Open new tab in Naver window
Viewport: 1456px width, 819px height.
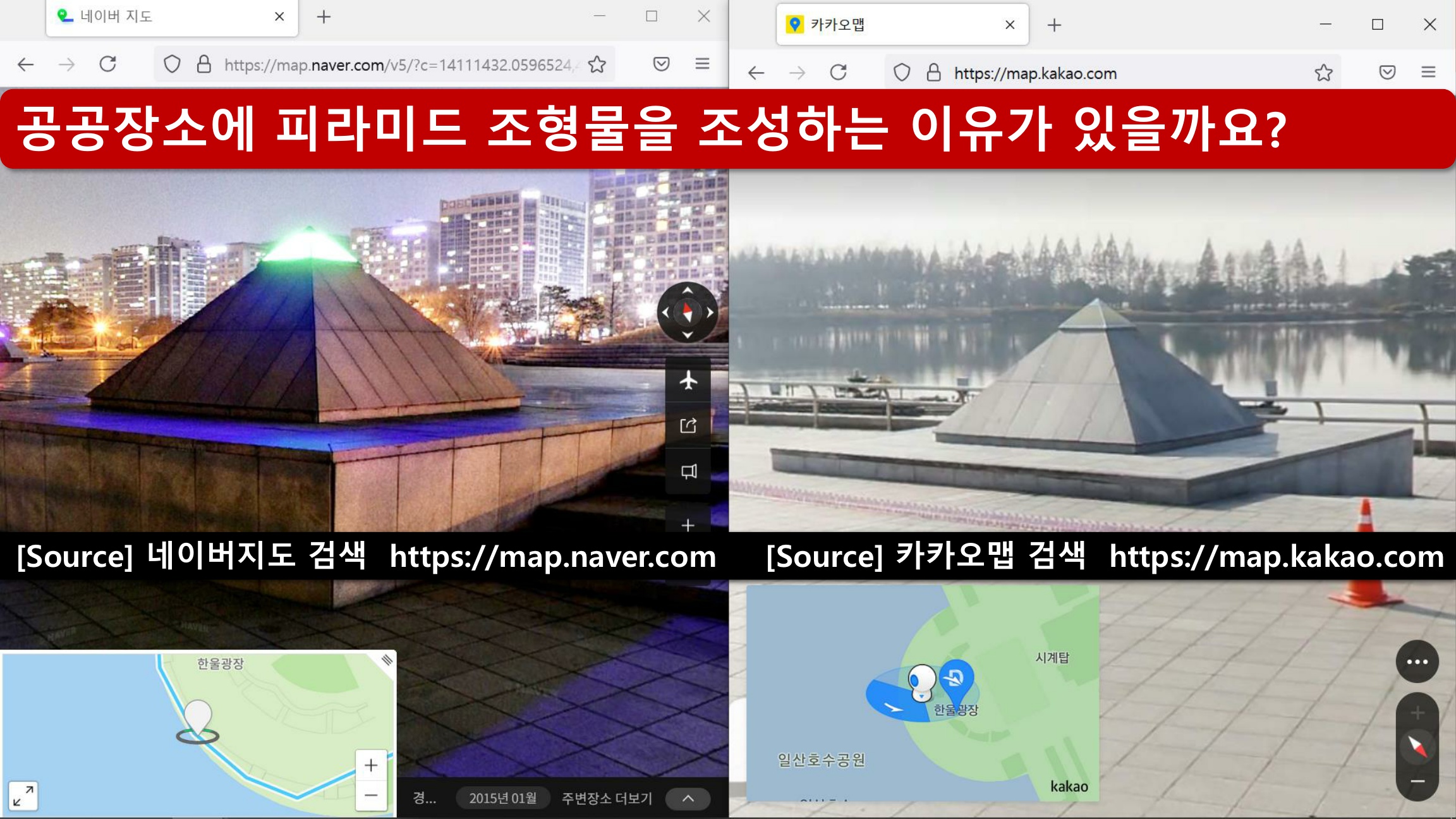324,16
